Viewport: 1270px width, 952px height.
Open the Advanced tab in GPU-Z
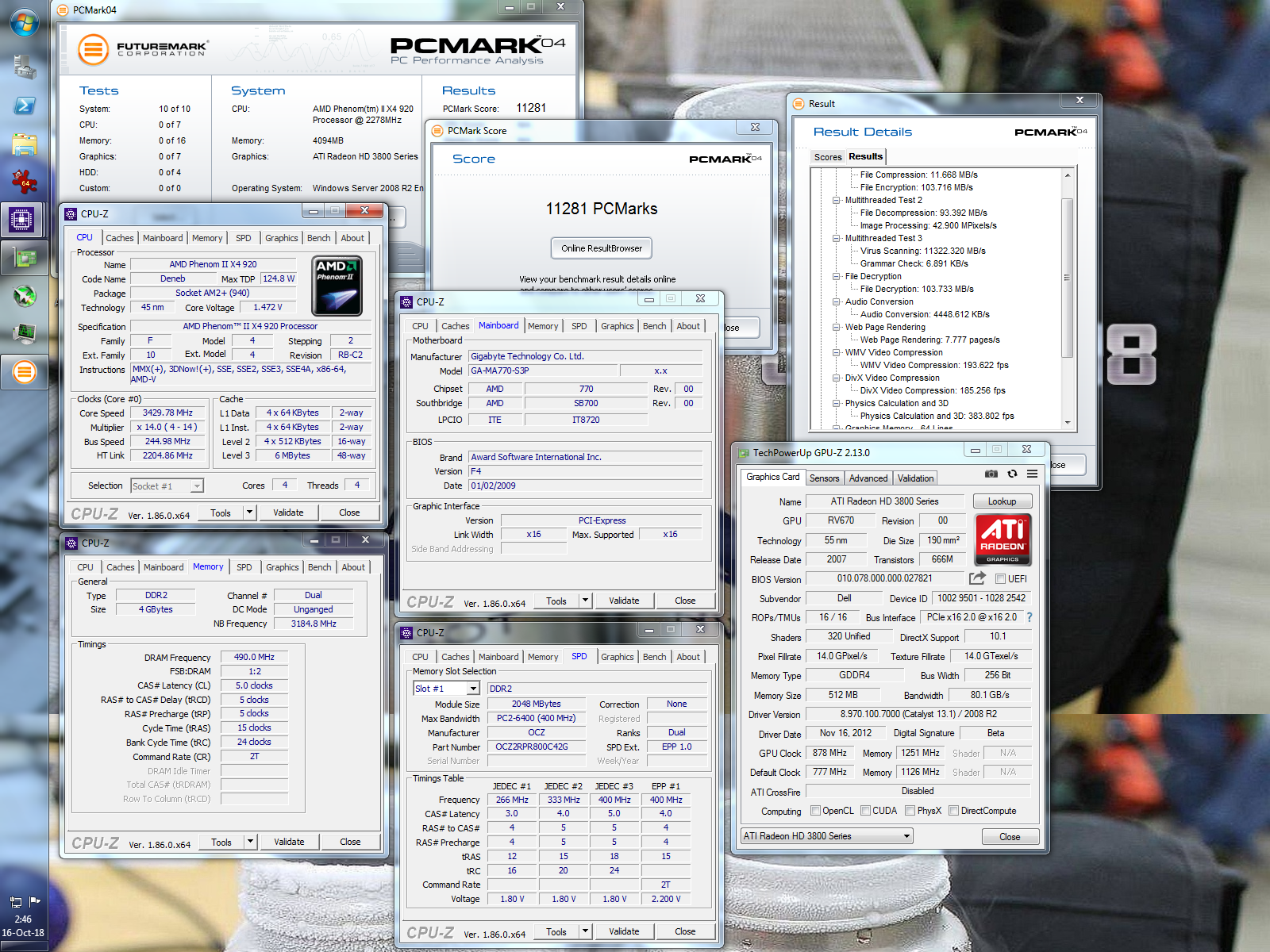(x=868, y=478)
